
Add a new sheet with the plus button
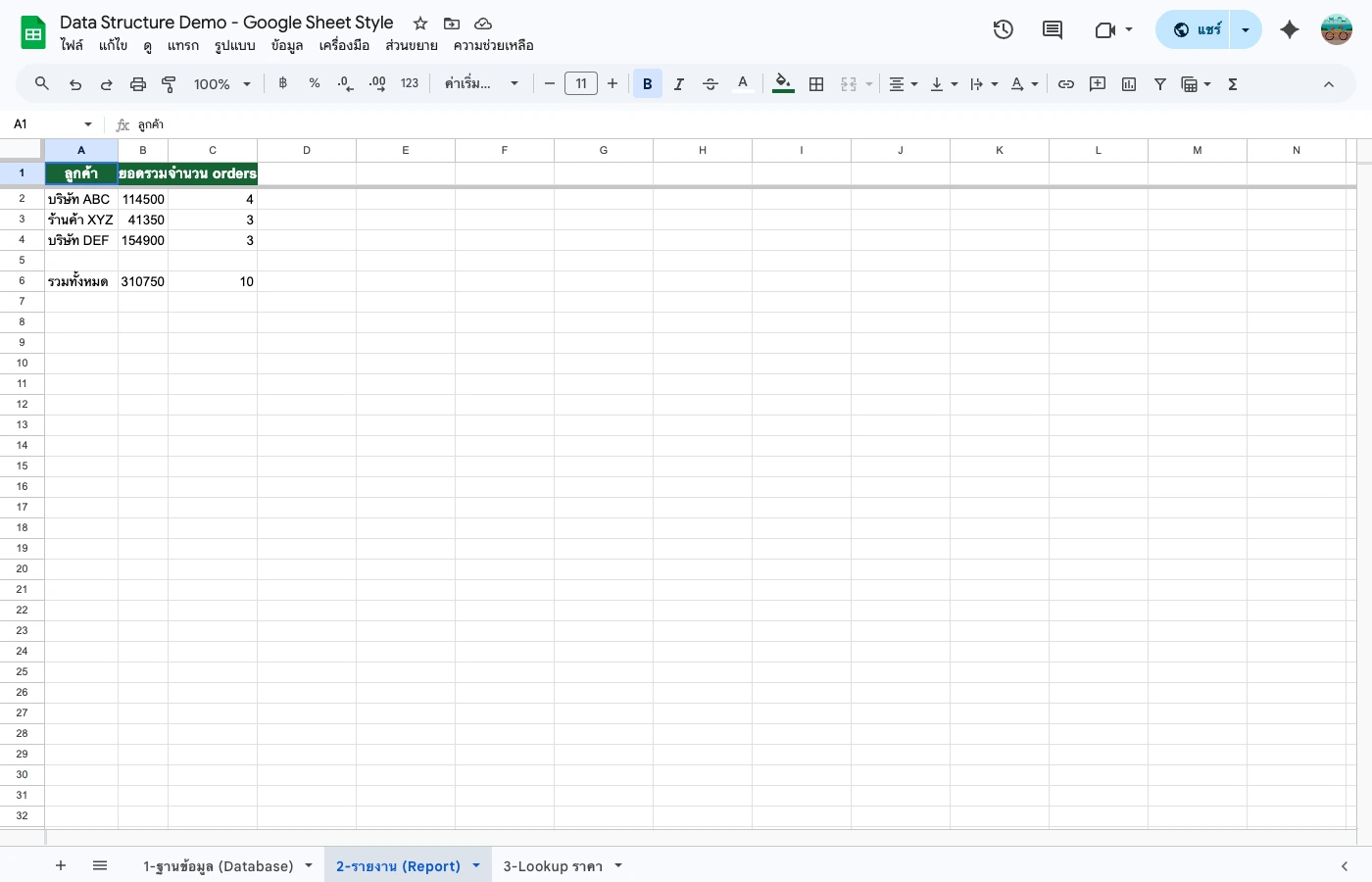coord(61,865)
